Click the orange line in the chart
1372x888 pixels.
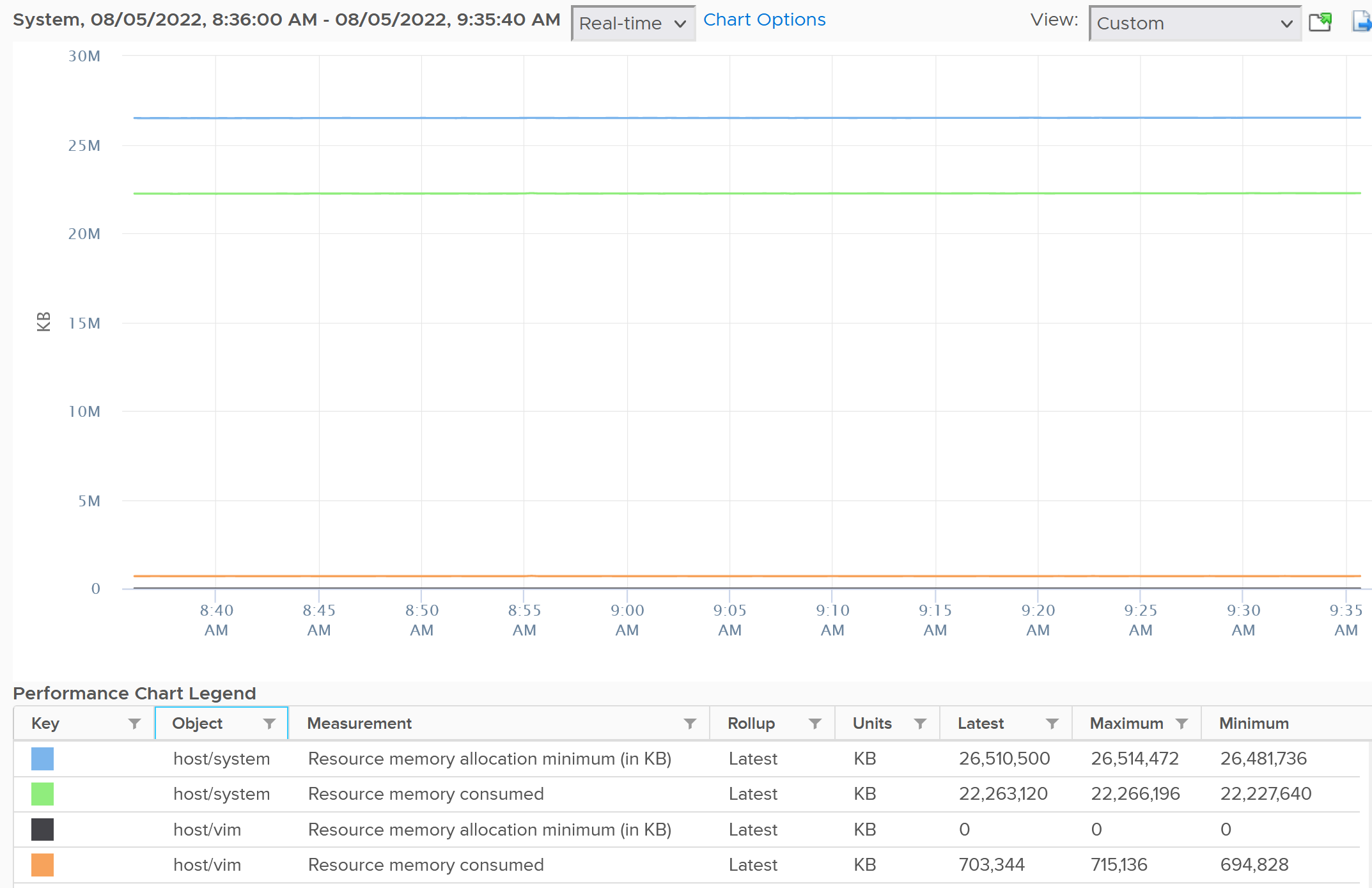[x=747, y=576]
